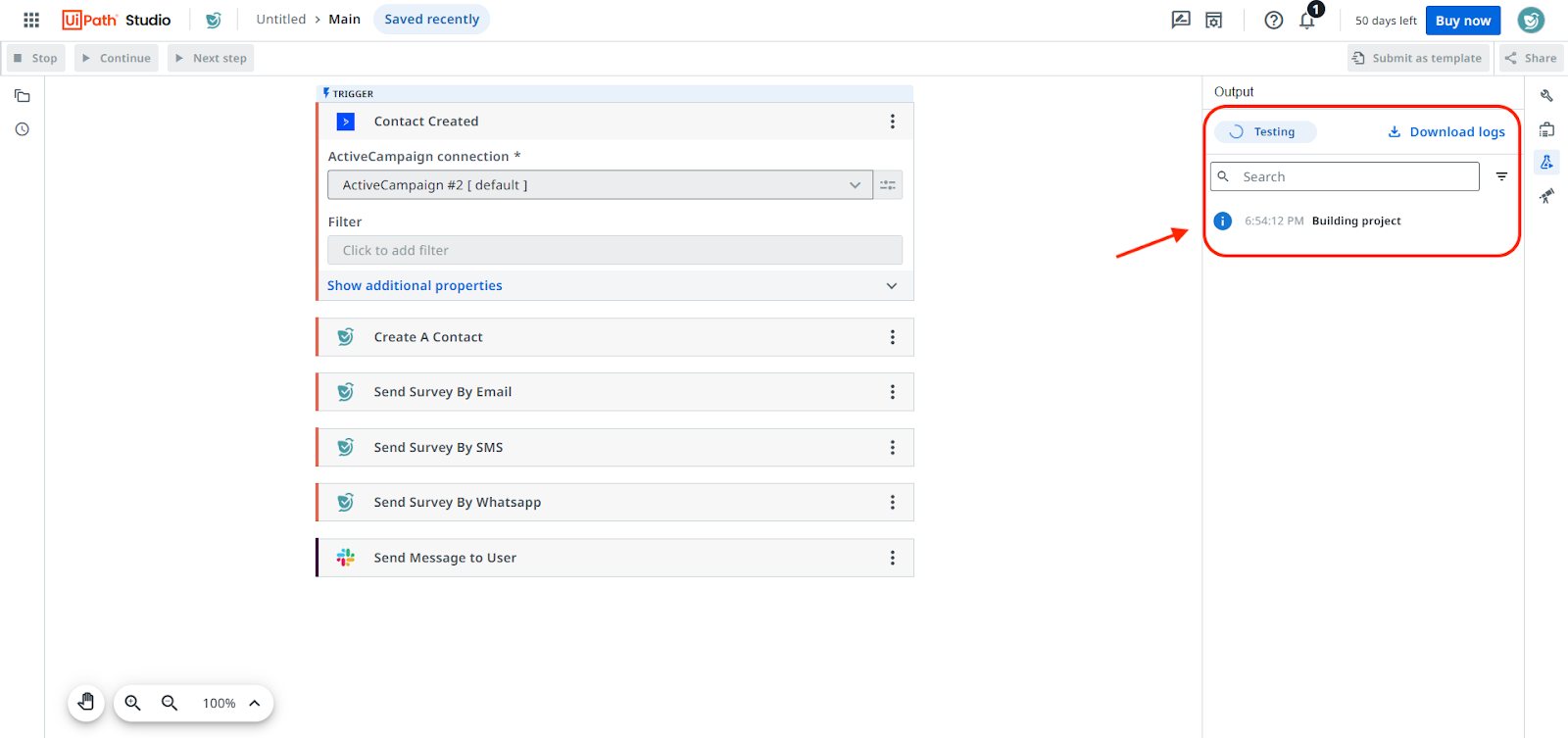
Task: Click Download logs link
Action: pos(1446,132)
